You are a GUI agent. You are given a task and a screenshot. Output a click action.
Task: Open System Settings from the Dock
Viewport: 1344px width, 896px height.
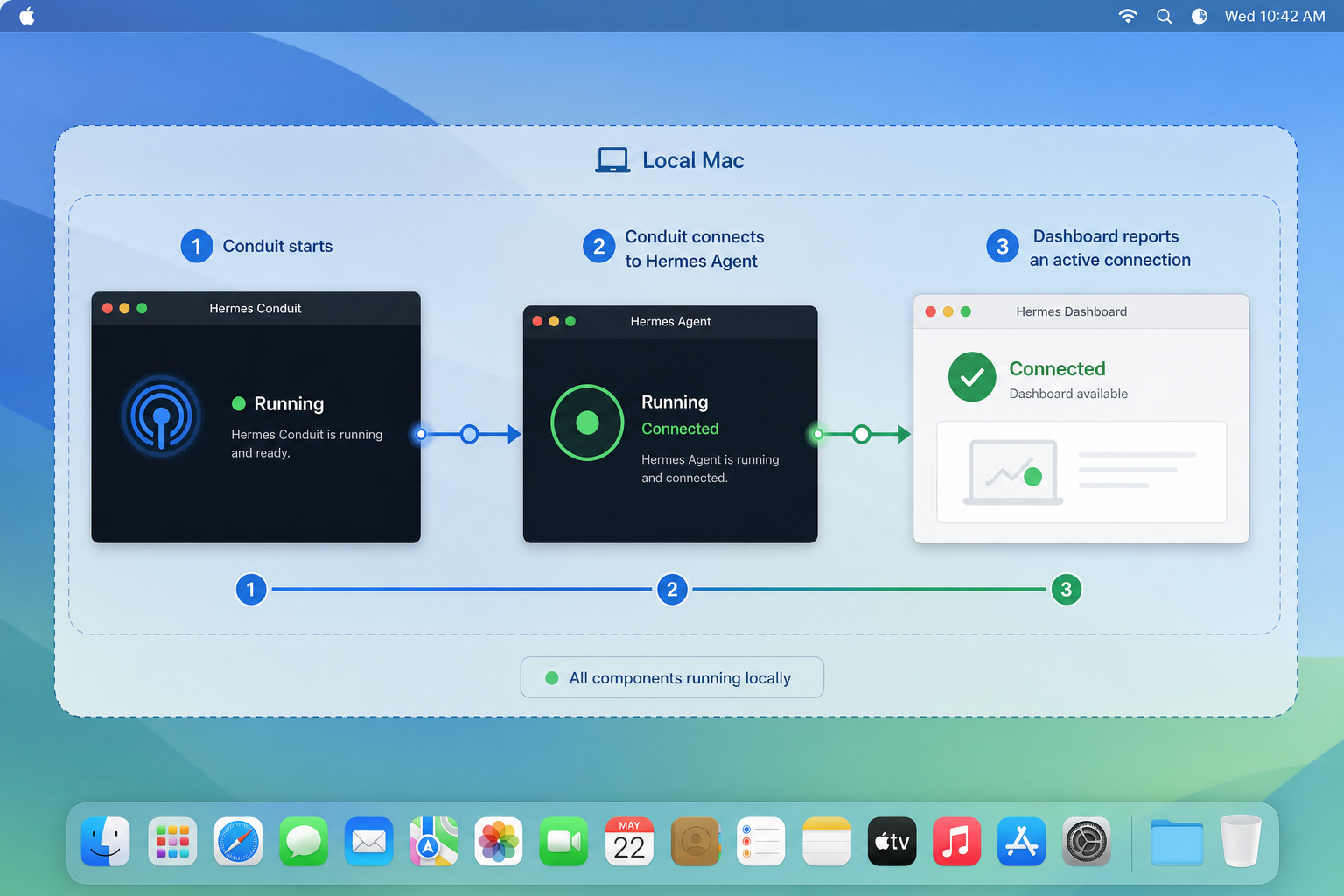1087,842
